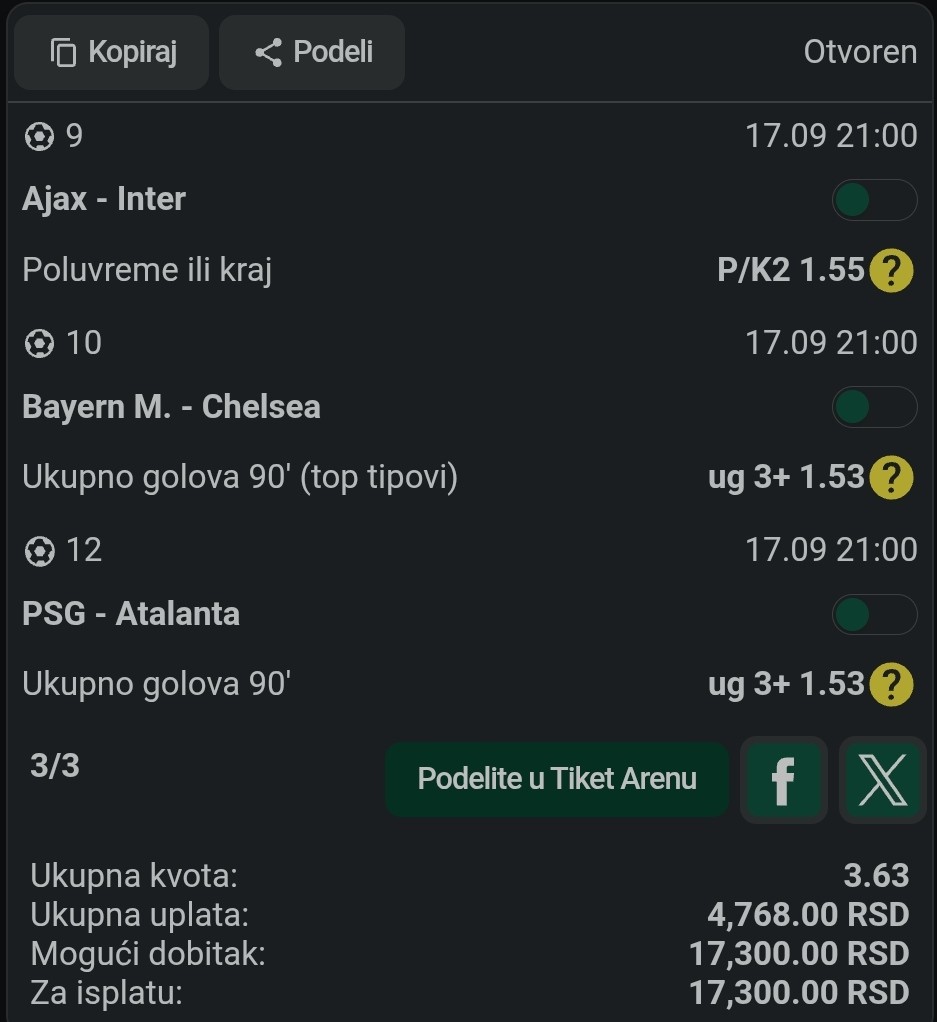Toggle the PSG - Atalanta switch
Image resolution: width=937 pixels, height=1022 pixels.
[x=874, y=614]
